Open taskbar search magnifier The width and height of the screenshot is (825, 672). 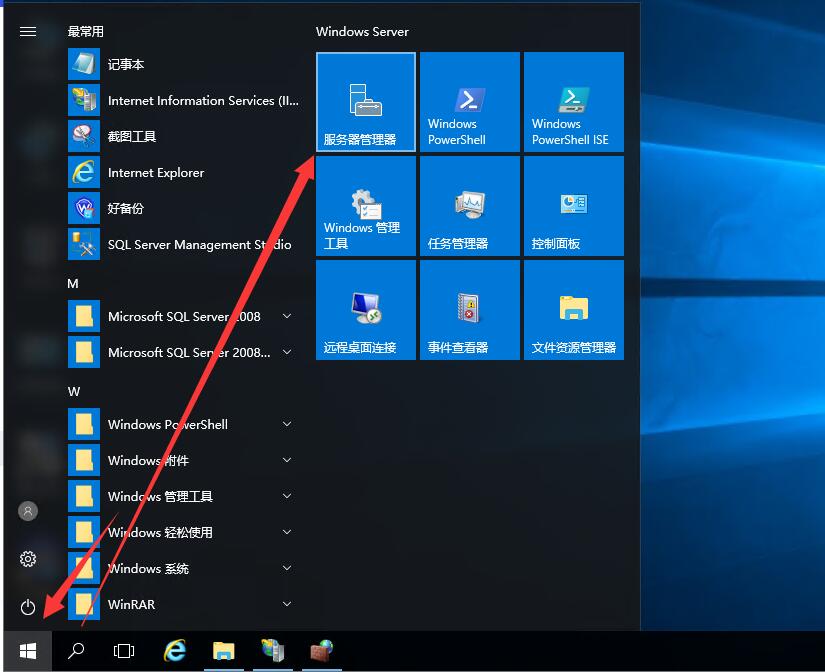[x=76, y=651]
